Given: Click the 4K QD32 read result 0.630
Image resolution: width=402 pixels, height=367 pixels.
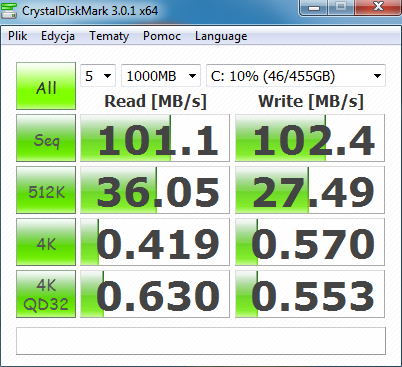Looking at the screenshot, I should (x=155, y=294).
